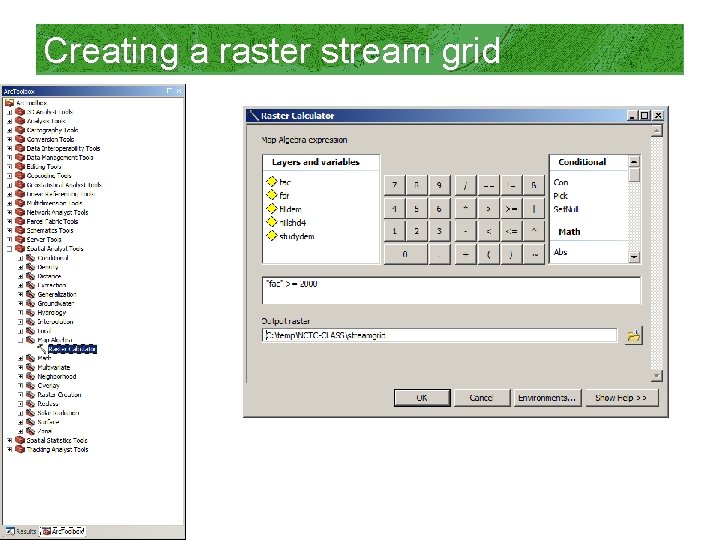Click the dialog's scroll-down arrow

coord(657,376)
